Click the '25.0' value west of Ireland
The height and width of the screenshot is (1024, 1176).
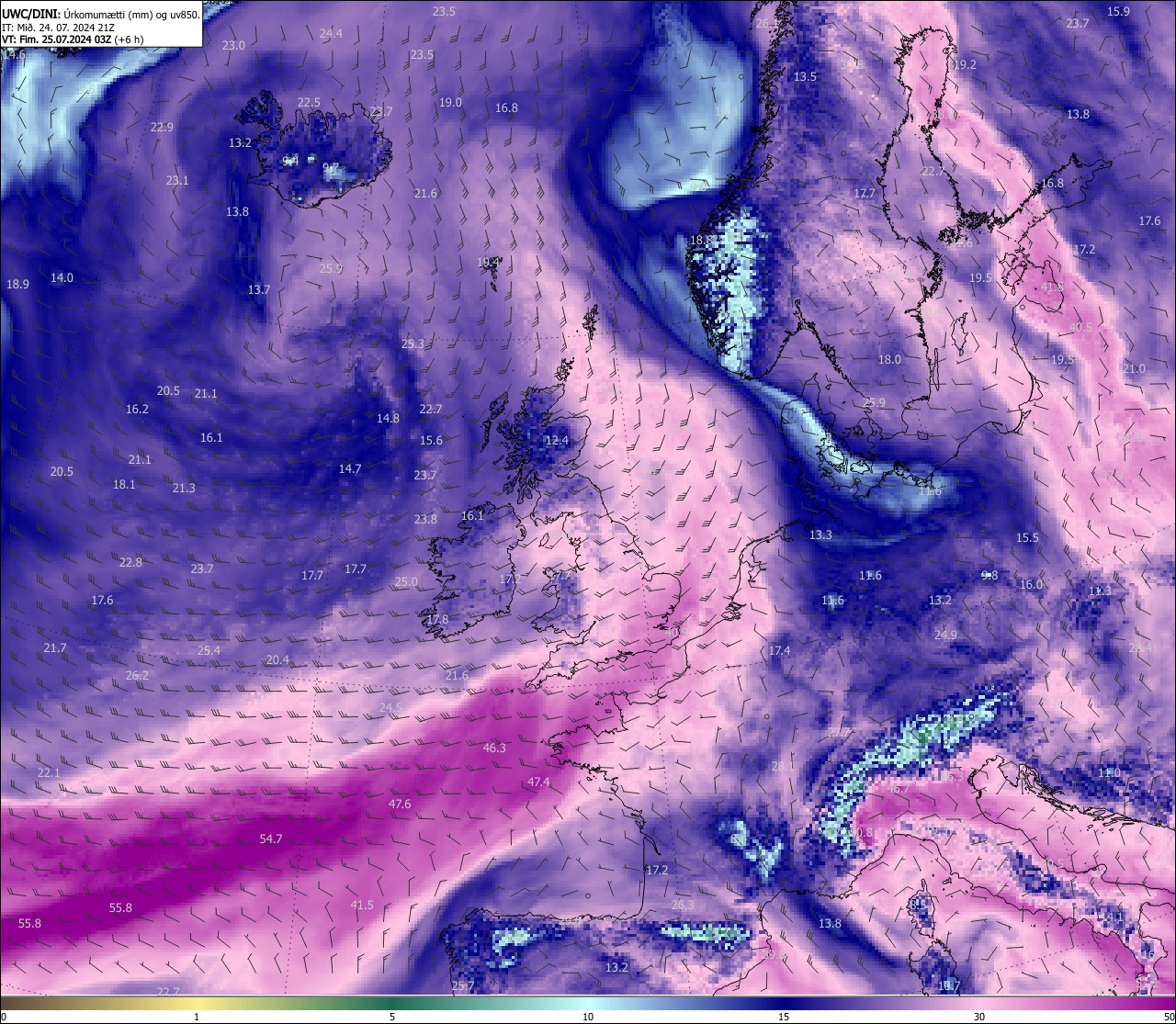[x=406, y=582]
